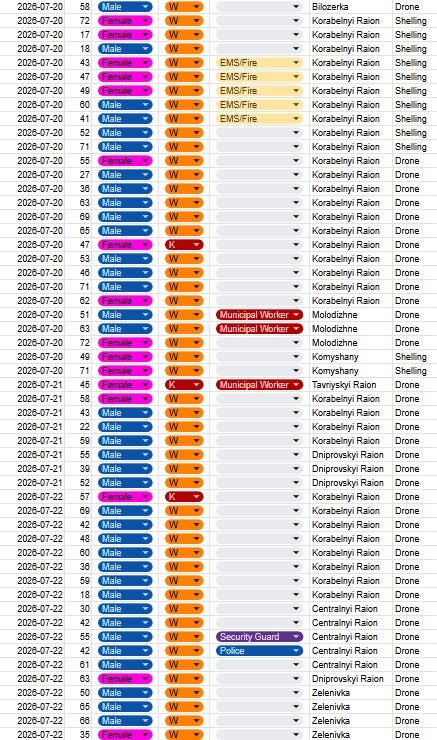Open Male dropdown for 07-22 age 61 row
437x740 pixels.
(x=125, y=664)
